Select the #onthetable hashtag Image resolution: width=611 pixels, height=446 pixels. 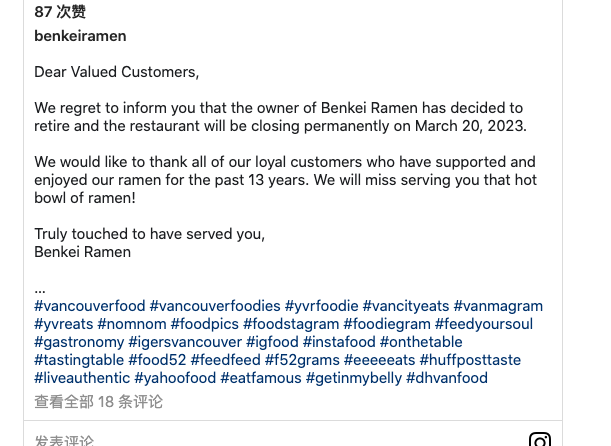tap(421, 342)
